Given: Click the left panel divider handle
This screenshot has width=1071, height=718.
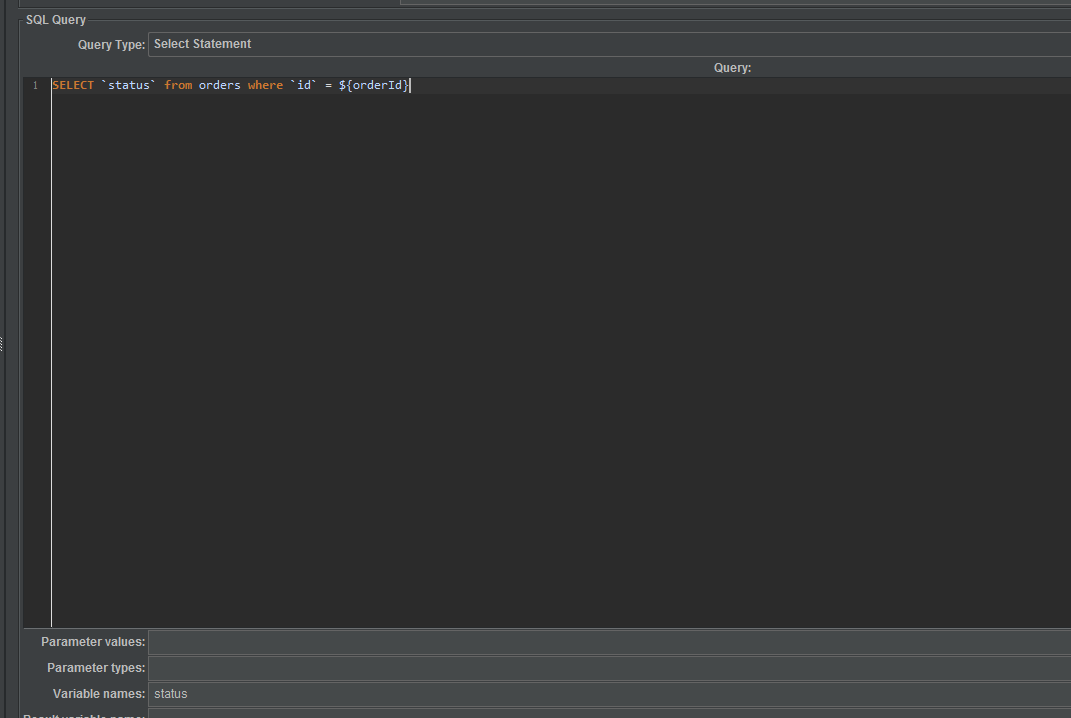Looking at the screenshot, I should click(3, 344).
